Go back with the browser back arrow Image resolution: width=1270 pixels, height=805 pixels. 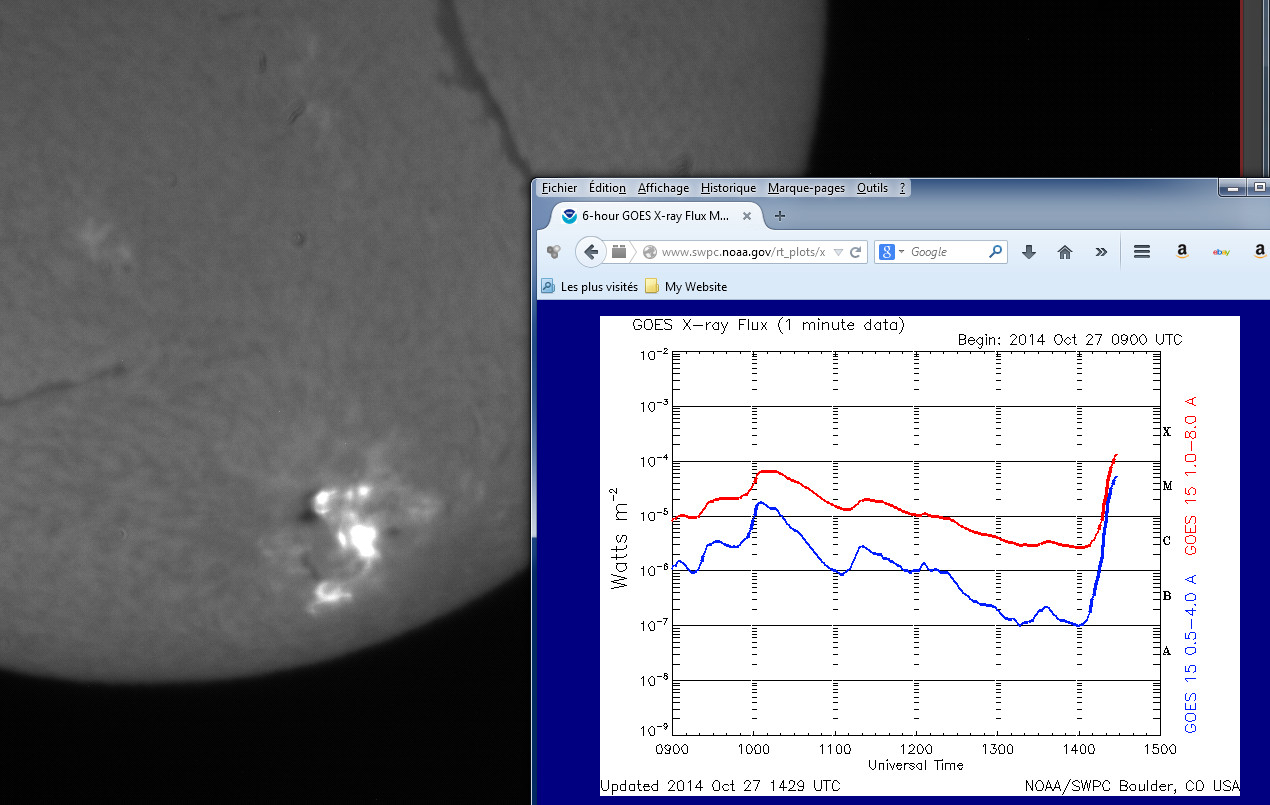591,252
